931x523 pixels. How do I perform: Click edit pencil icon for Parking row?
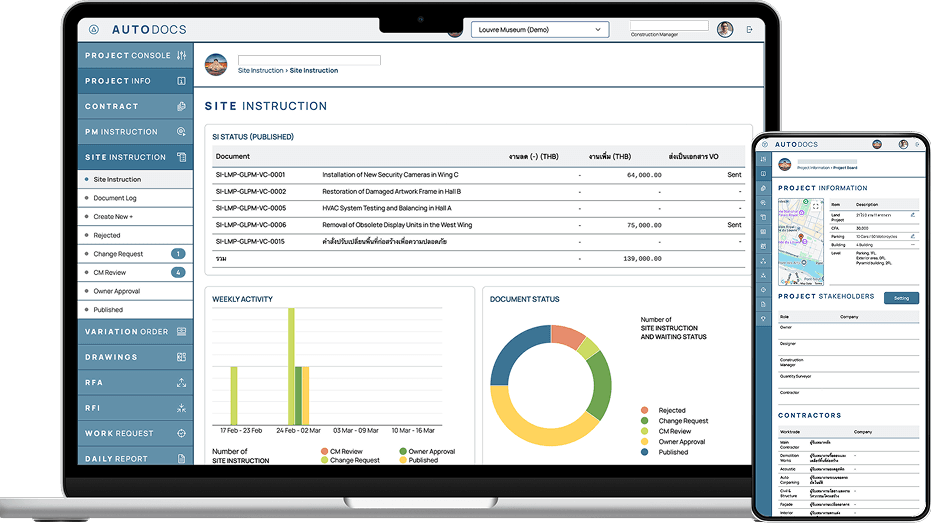coord(913,236)
